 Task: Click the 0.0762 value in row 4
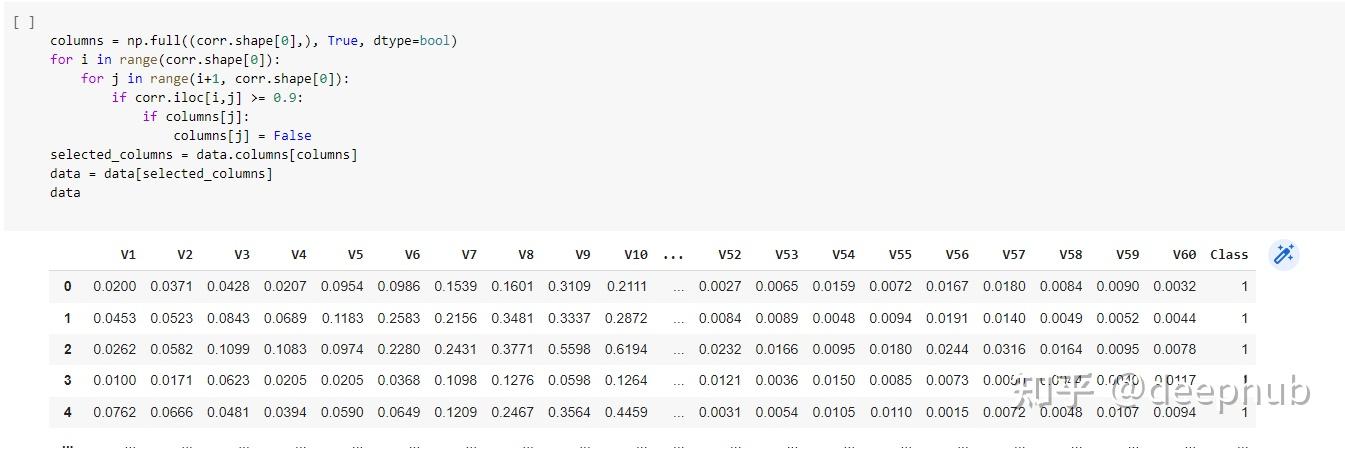[114, 411]
